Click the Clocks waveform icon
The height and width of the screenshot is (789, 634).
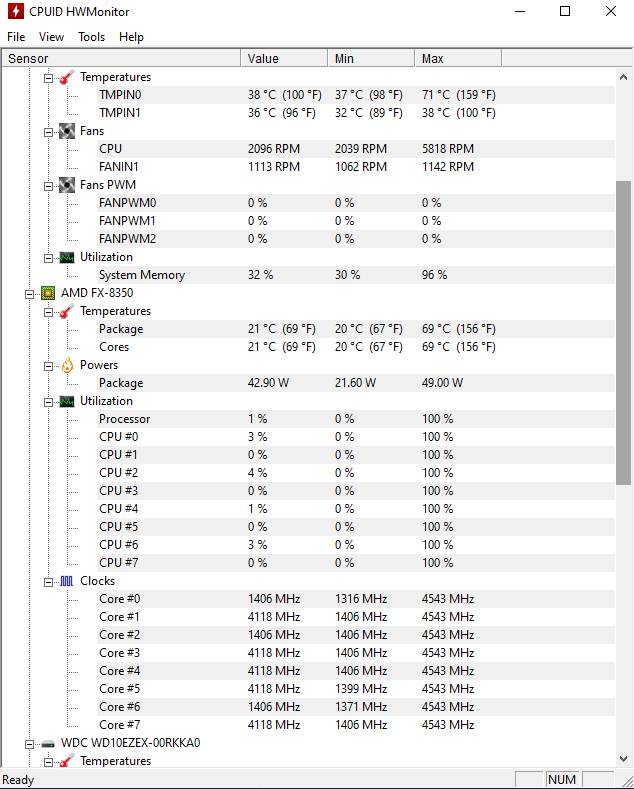point(67,581)
